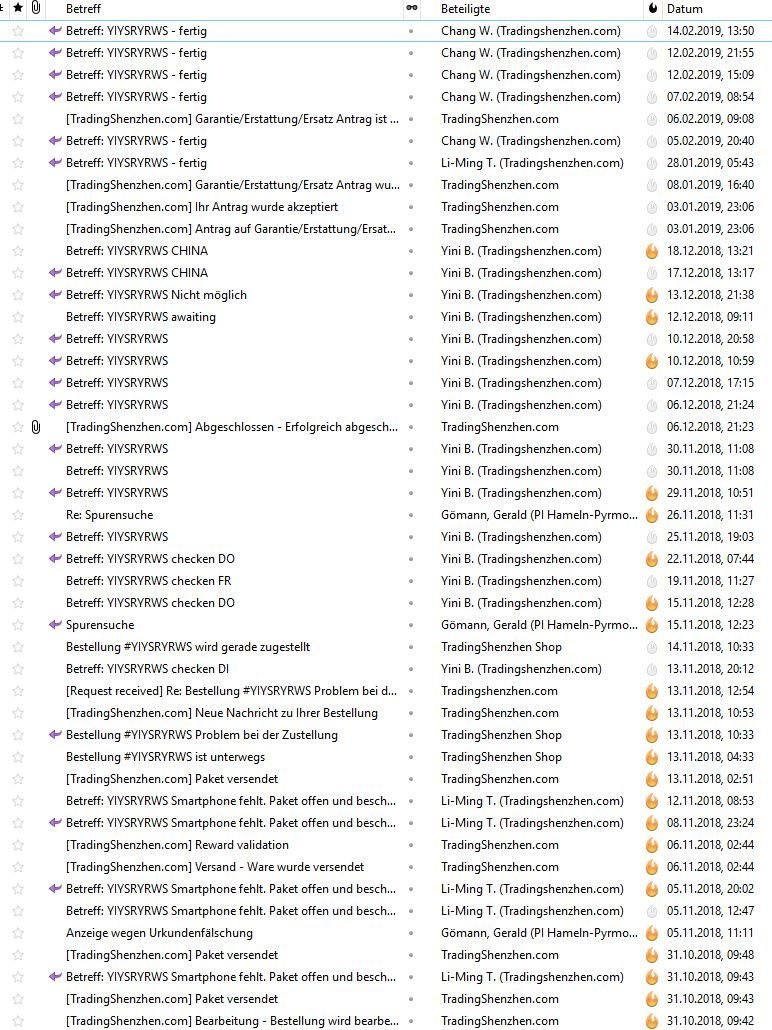The width and height of the screenshot is (772, 1030).
Task: Toggle junk flame on 12.11.2018, 08:53 message
Action: tap(652, 801)
